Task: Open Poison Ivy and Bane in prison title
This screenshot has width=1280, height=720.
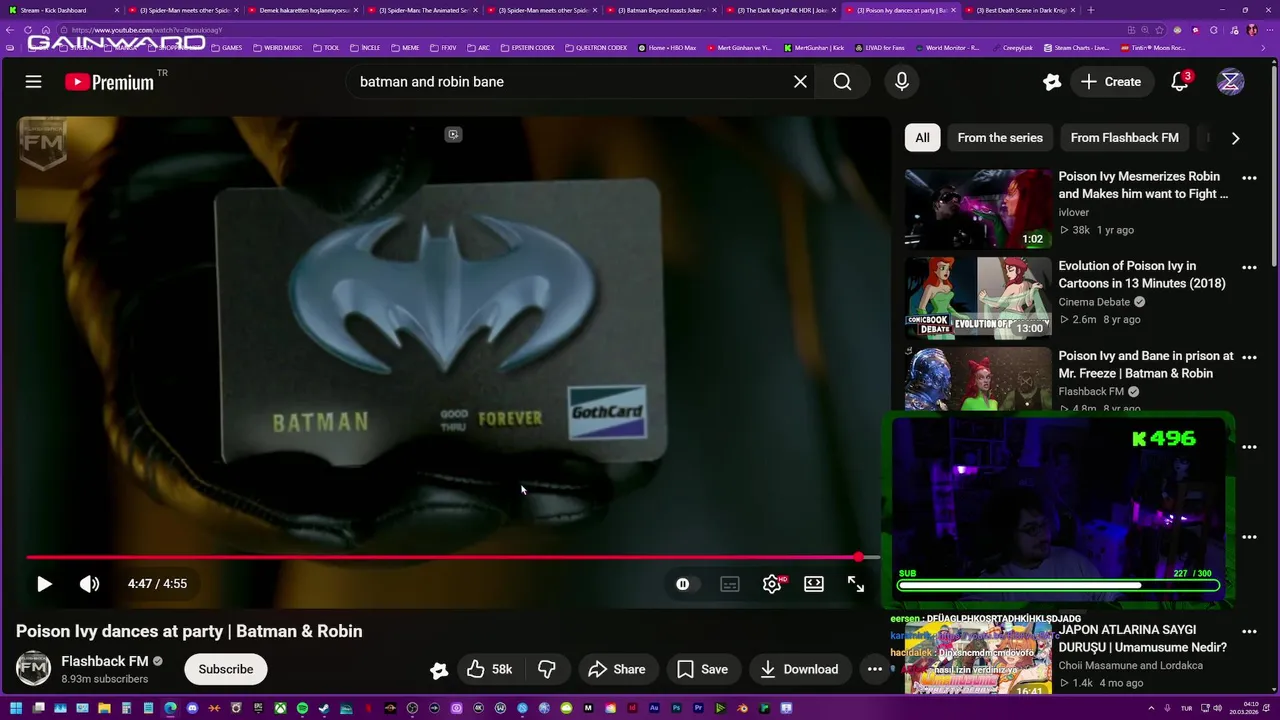Action: 1146,364
